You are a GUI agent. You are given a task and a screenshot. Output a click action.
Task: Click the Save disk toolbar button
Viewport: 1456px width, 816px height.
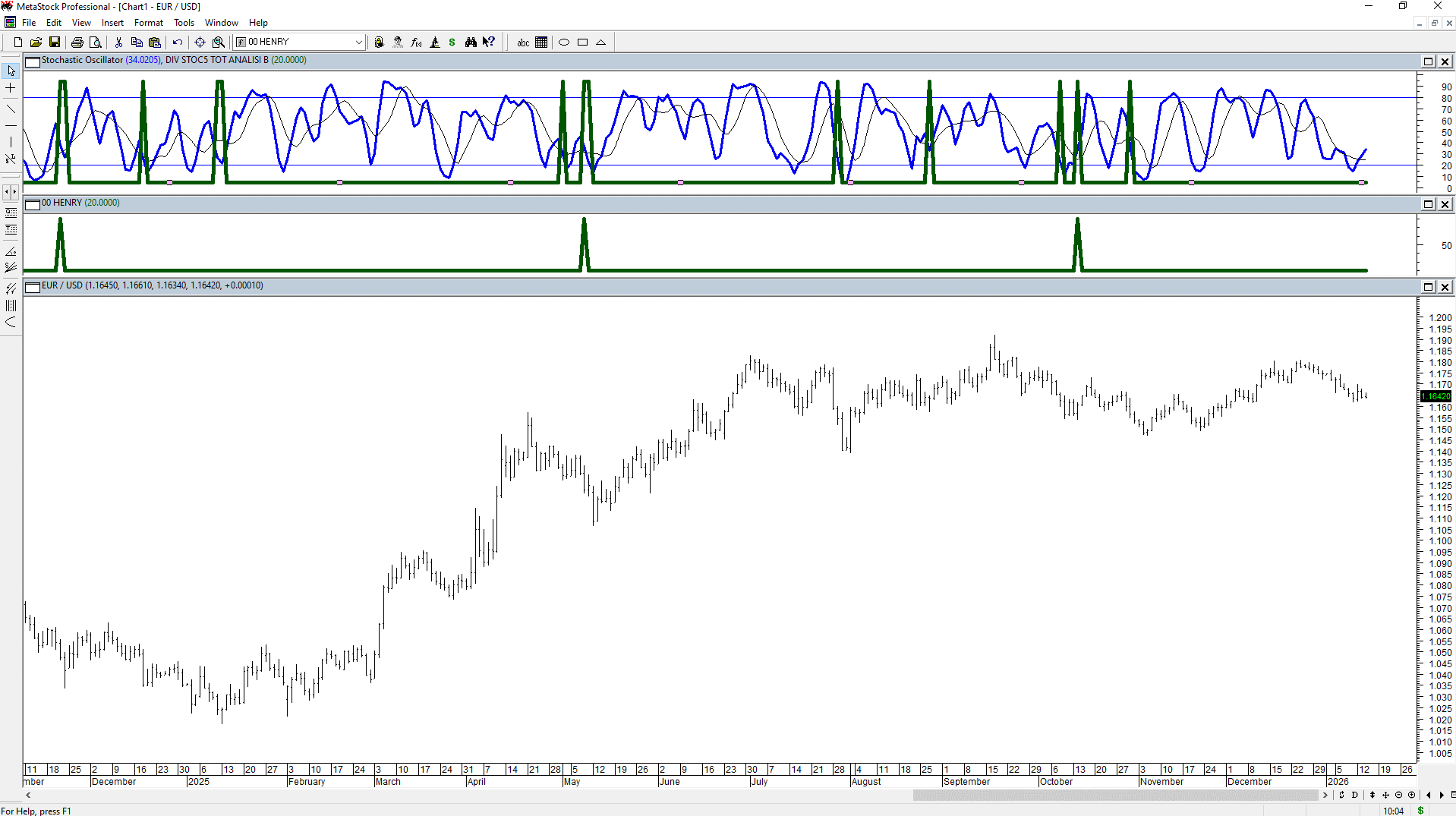pos(54,43)
